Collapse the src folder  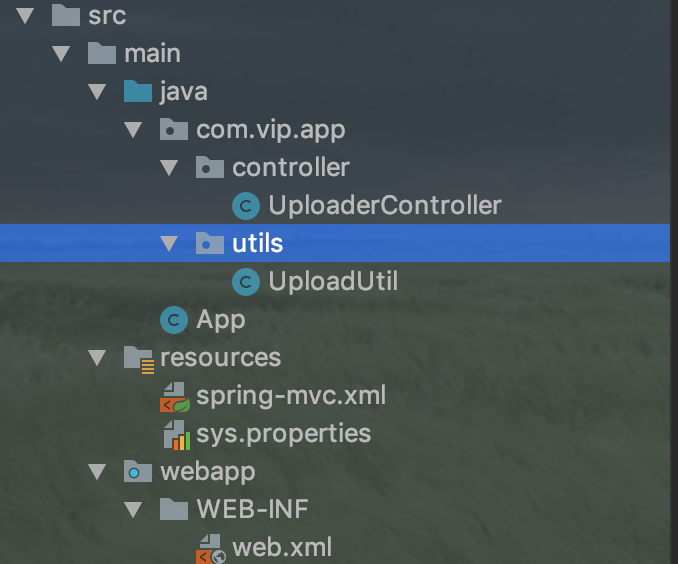coord(25,16)
